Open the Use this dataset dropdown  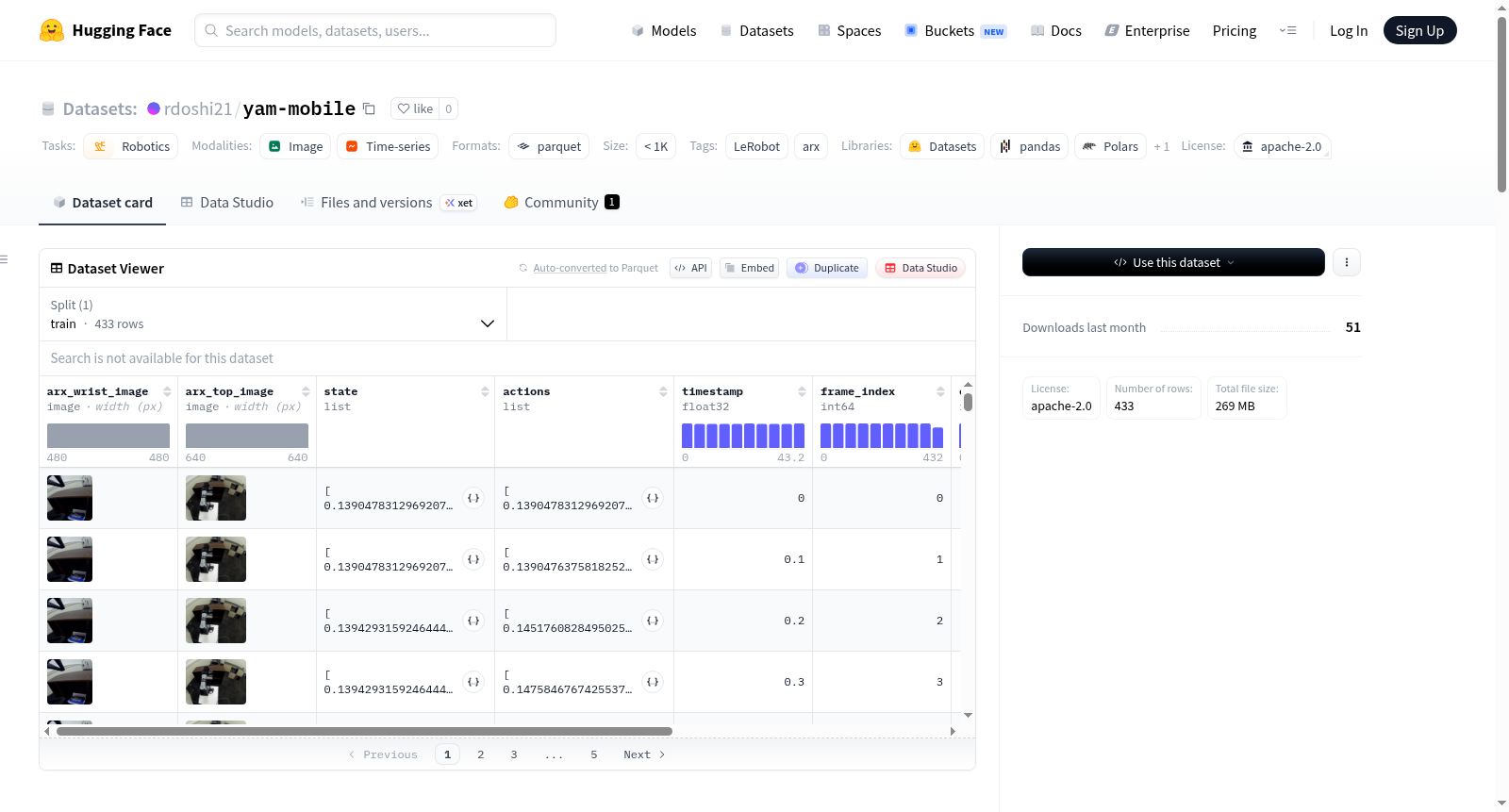1173,262
